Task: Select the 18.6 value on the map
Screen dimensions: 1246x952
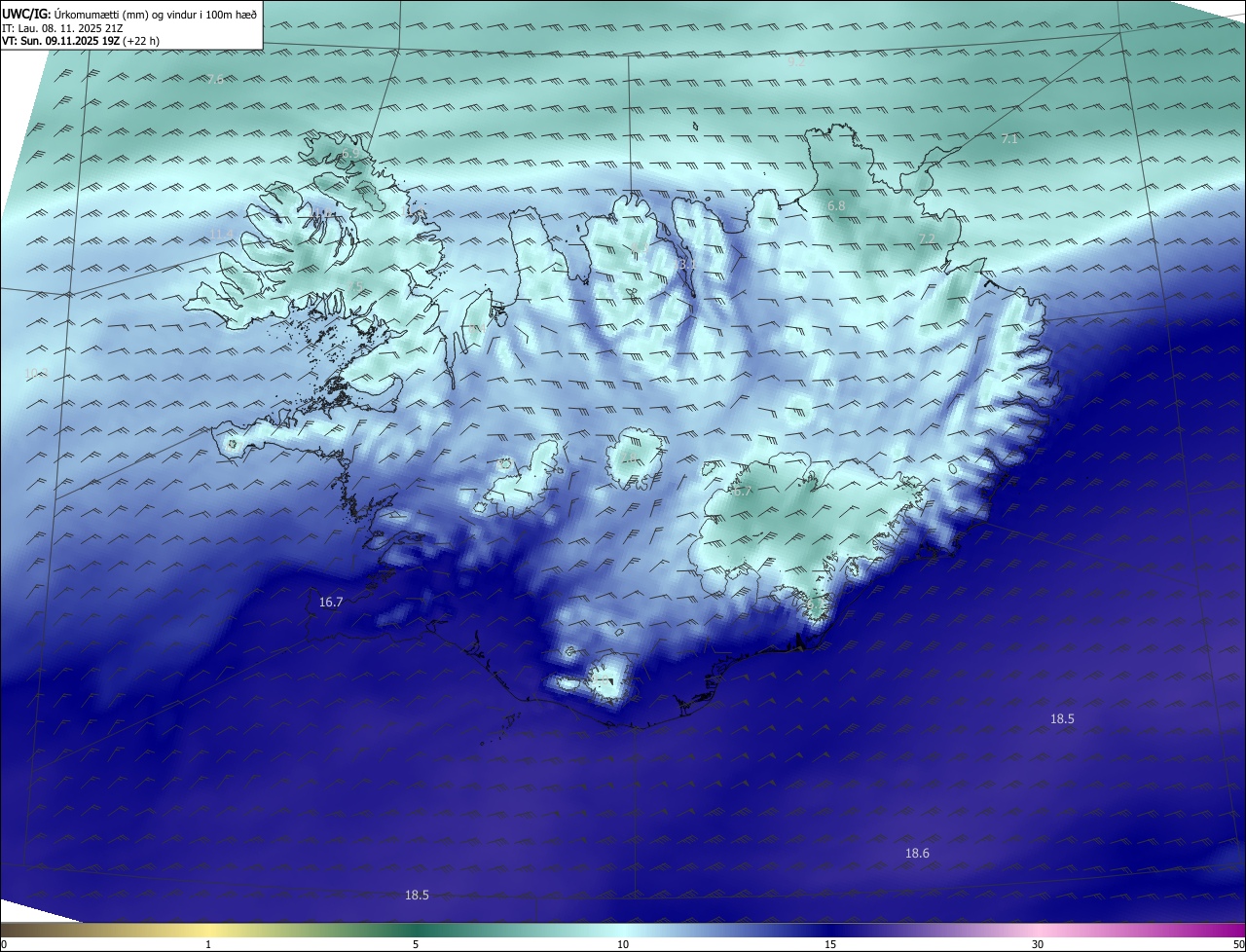Action: (917, 854)
